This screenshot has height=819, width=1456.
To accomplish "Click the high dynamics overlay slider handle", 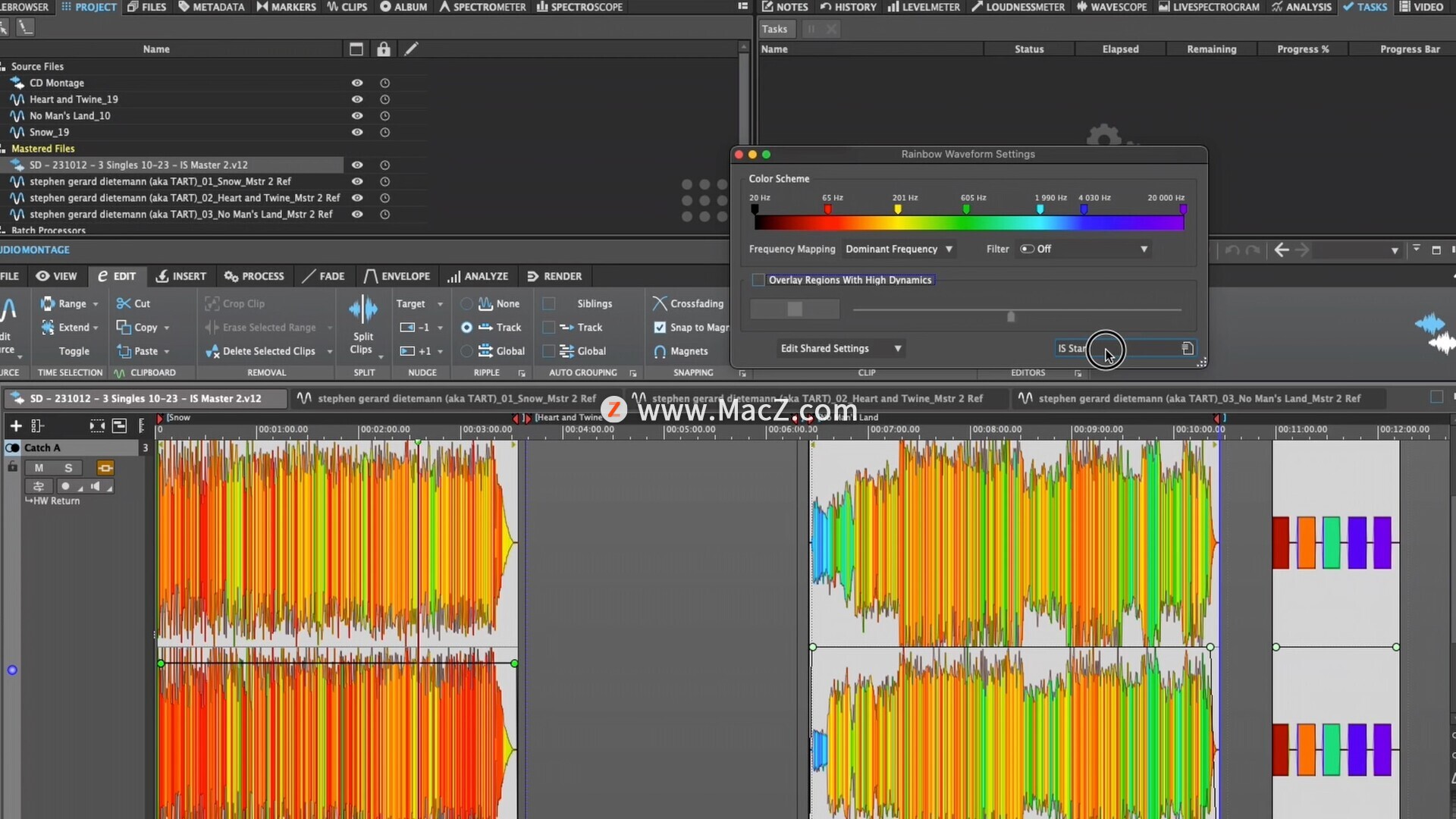I will (x=1011, y=315).
